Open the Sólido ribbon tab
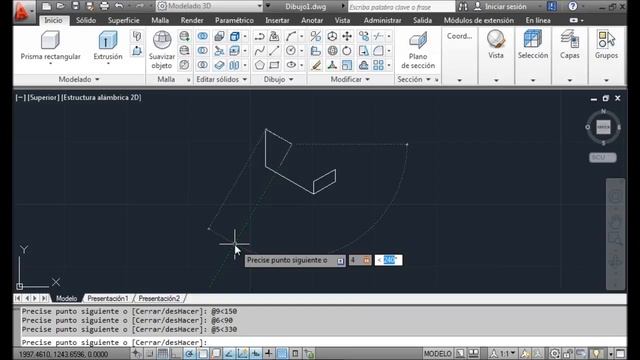The height and width of the screenshot is (360, 640). [x=86, y=20]
